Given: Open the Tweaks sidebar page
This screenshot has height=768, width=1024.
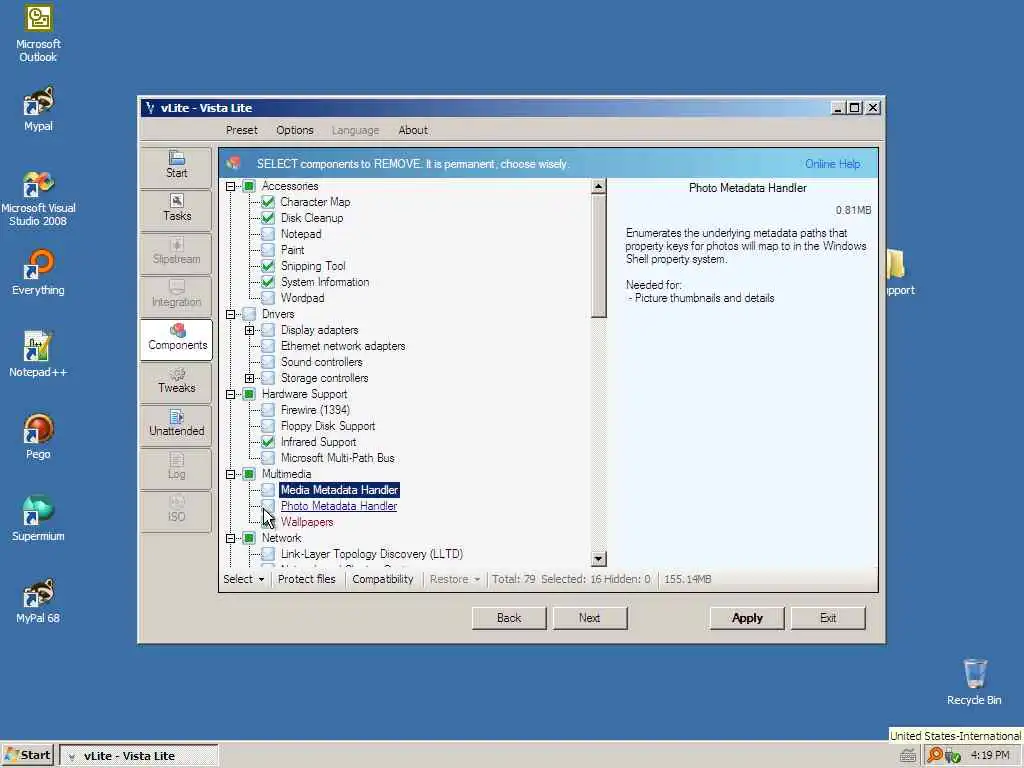Looking at the screenshot, I should click(x=176, y=381).
